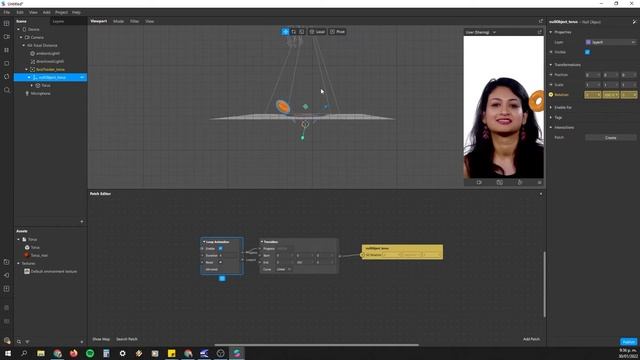The width and height of the screenshot is (640, 360).
Task: Click the video camera icon in left sidebar
Action: click(x=7, y=37)
